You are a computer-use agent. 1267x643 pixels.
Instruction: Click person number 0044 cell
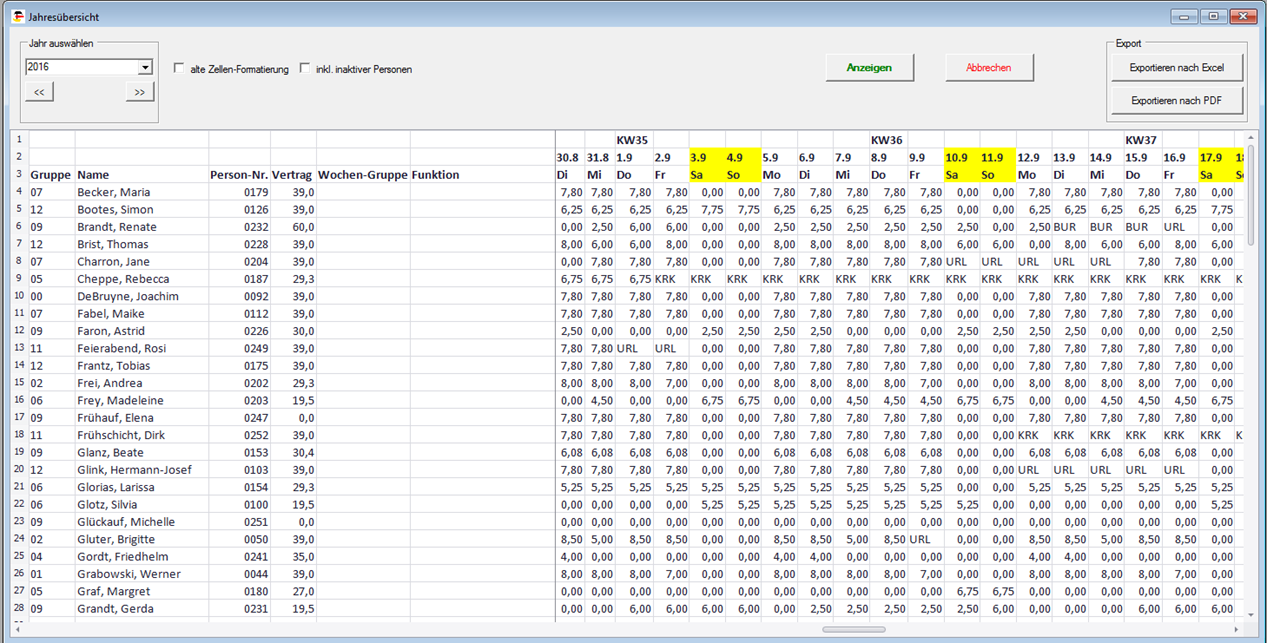coord(239,574)
